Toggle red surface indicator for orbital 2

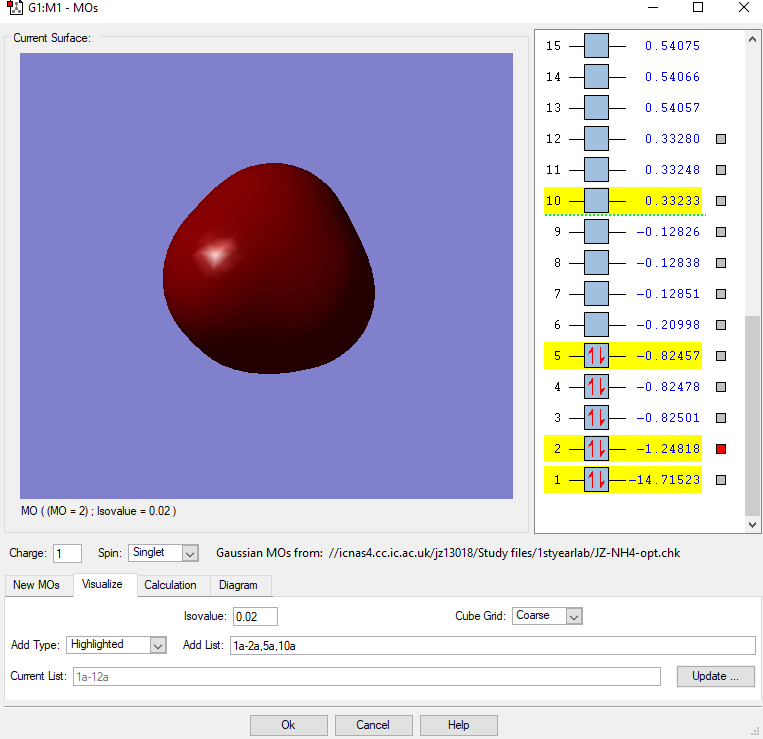[721, 449]
